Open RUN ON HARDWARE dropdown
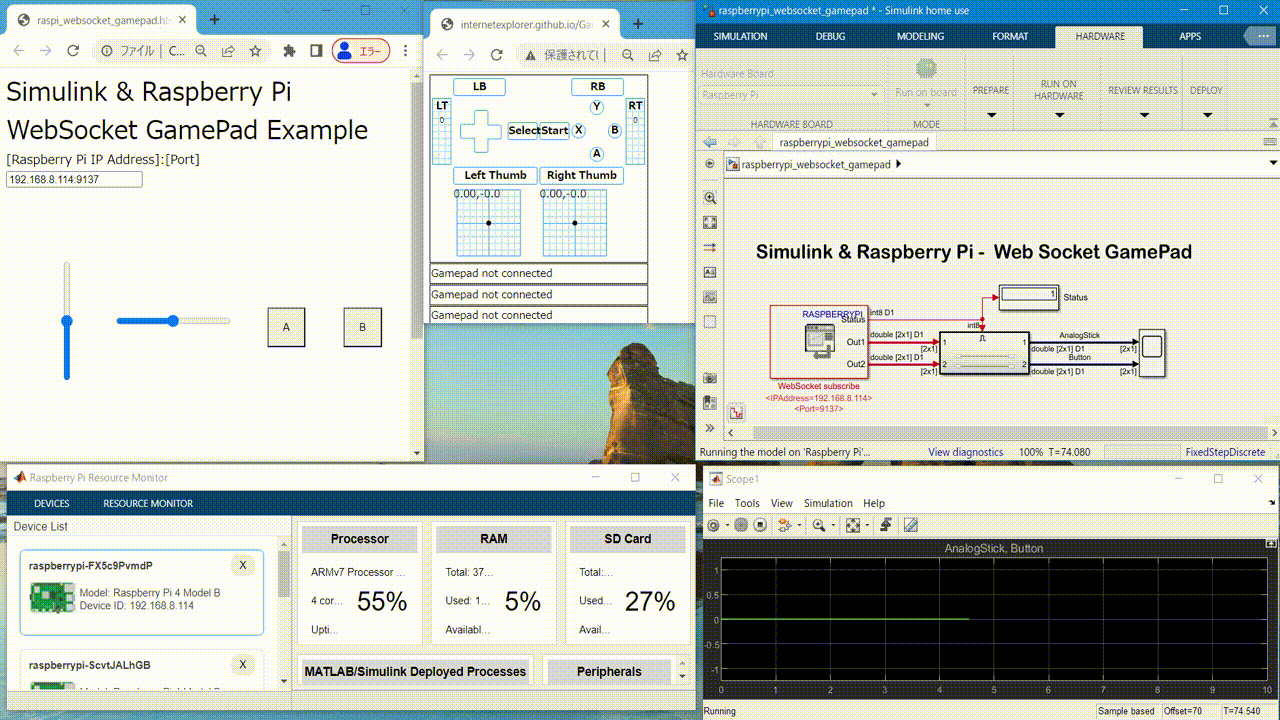 [x=1058, y=98]
